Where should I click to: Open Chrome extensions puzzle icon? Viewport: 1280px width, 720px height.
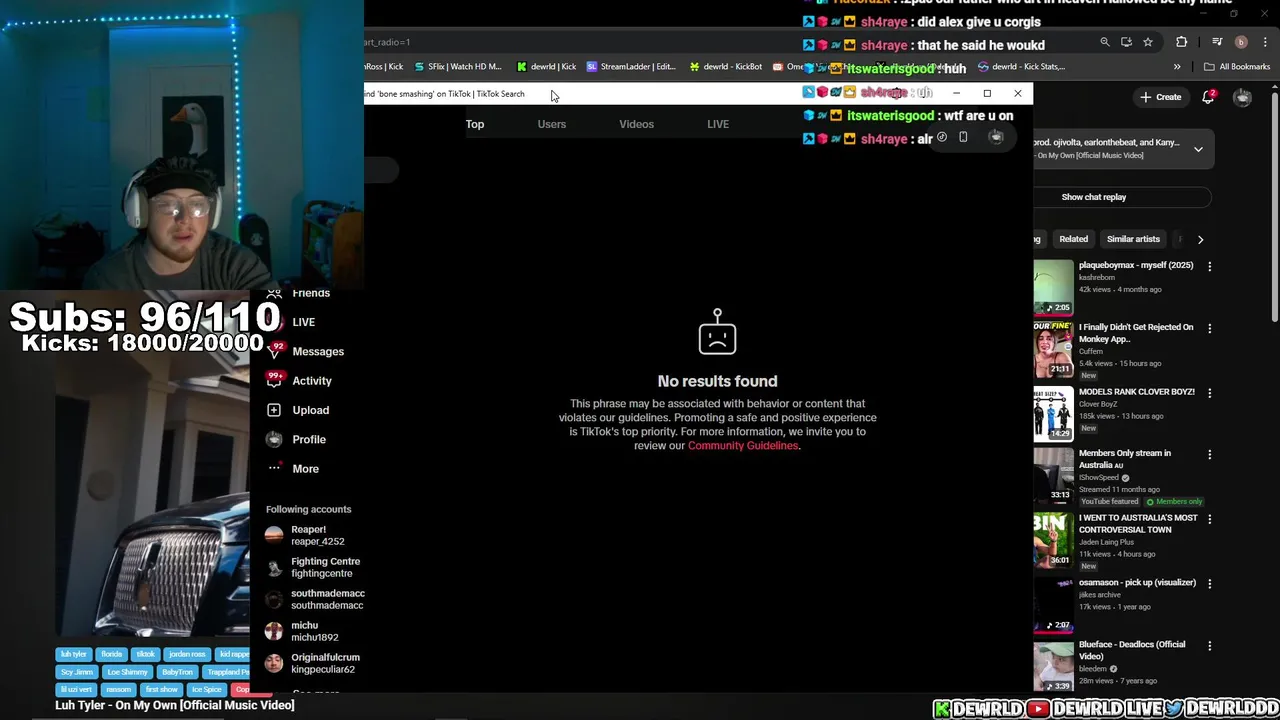point(1182,42)
